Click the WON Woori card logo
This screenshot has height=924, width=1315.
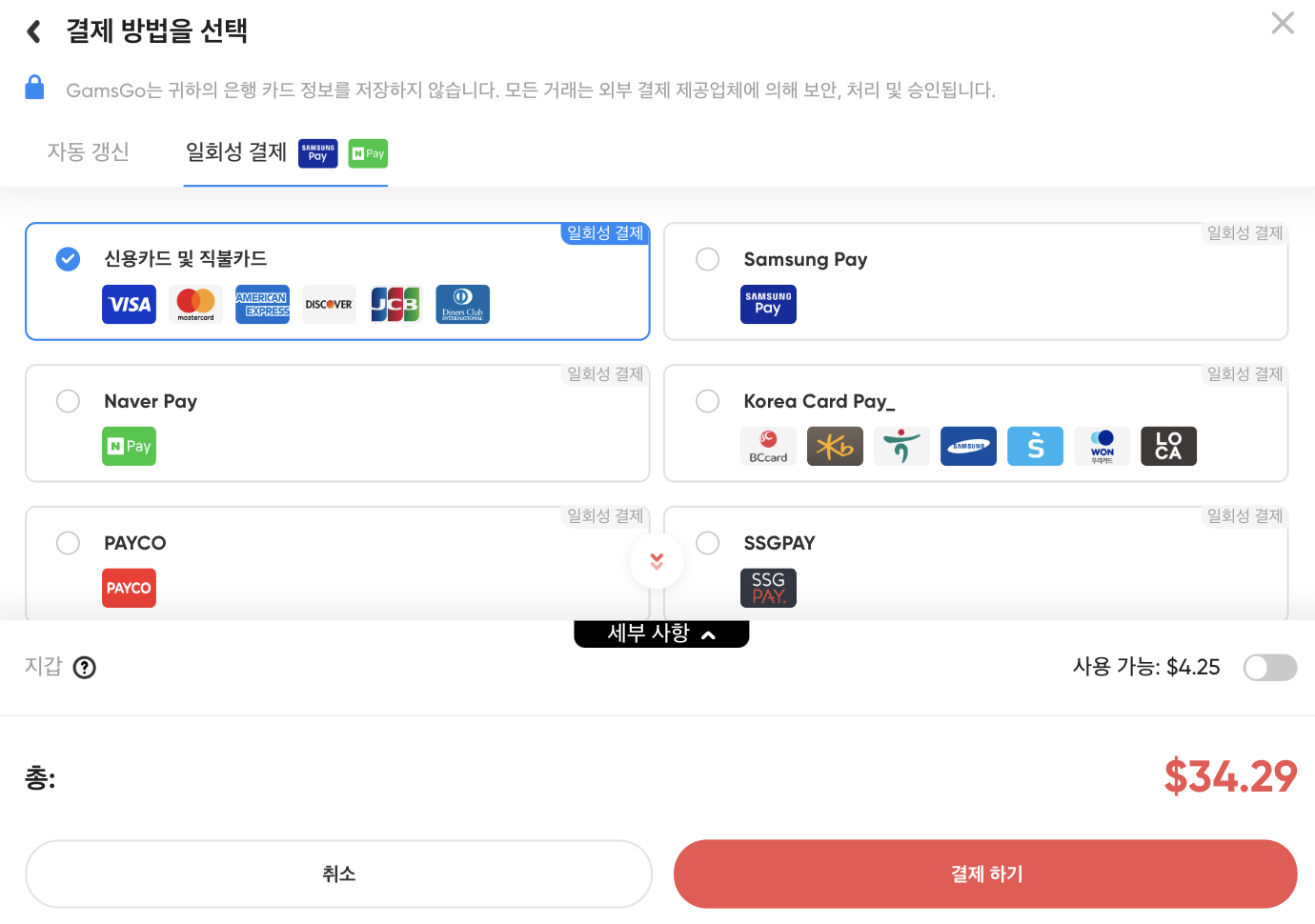(1102, 446)
